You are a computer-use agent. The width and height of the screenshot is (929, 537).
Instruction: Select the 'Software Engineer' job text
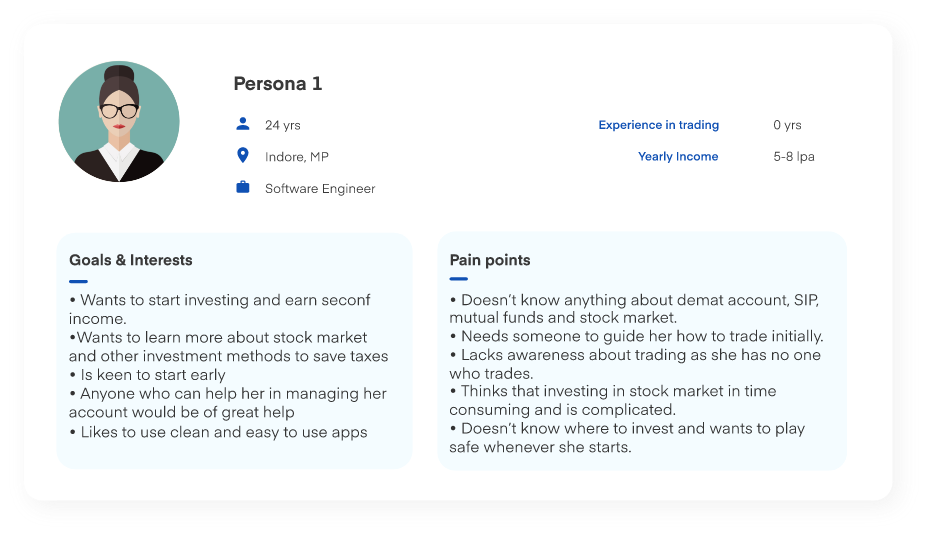pos(320,188)
